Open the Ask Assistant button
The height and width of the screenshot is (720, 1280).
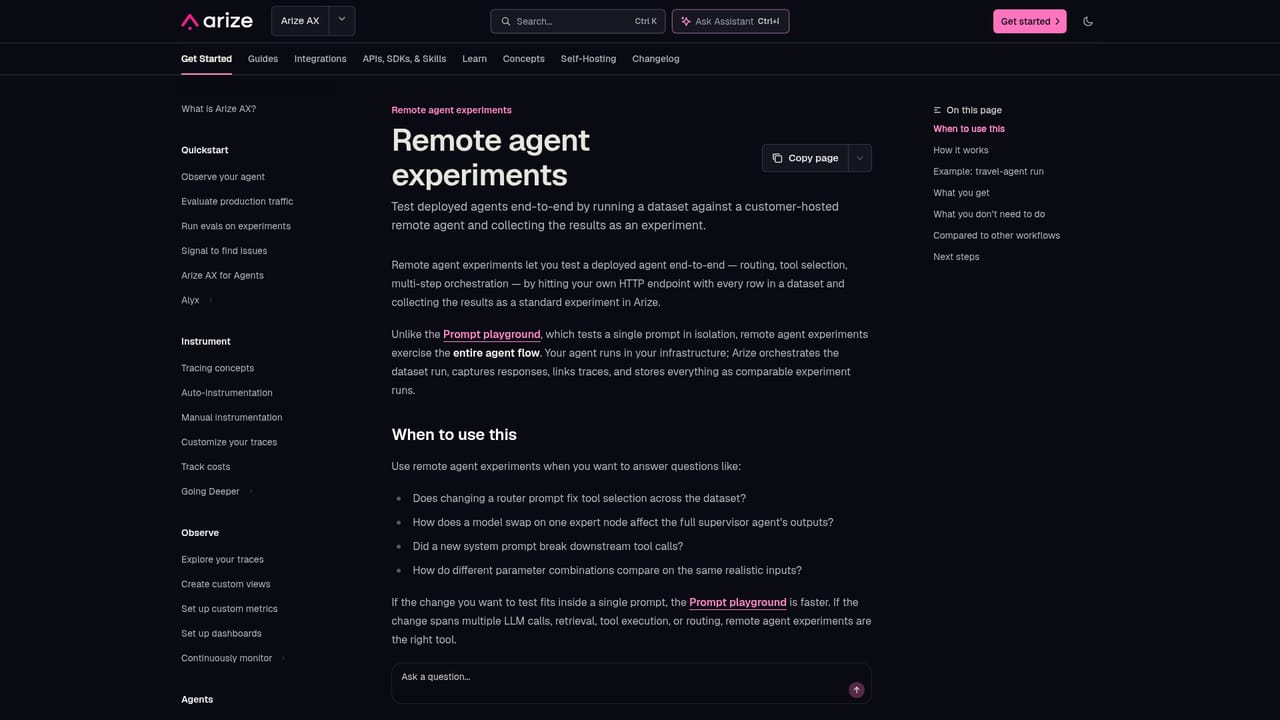[x=730, y=21]
